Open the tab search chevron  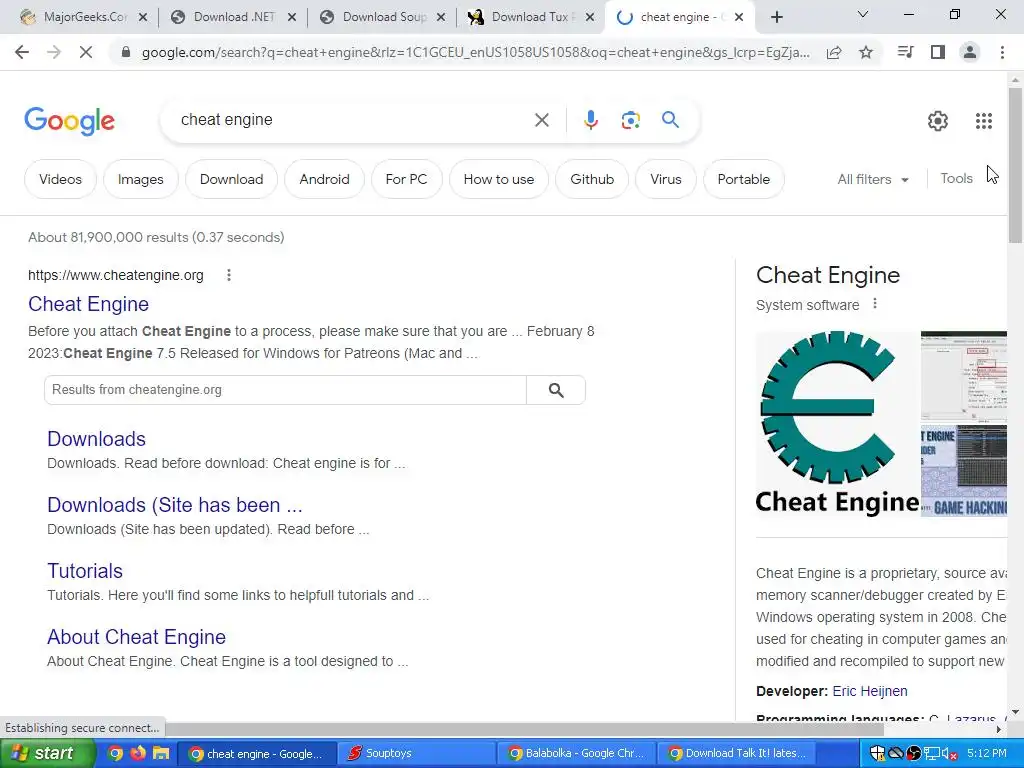coord(863,14)
